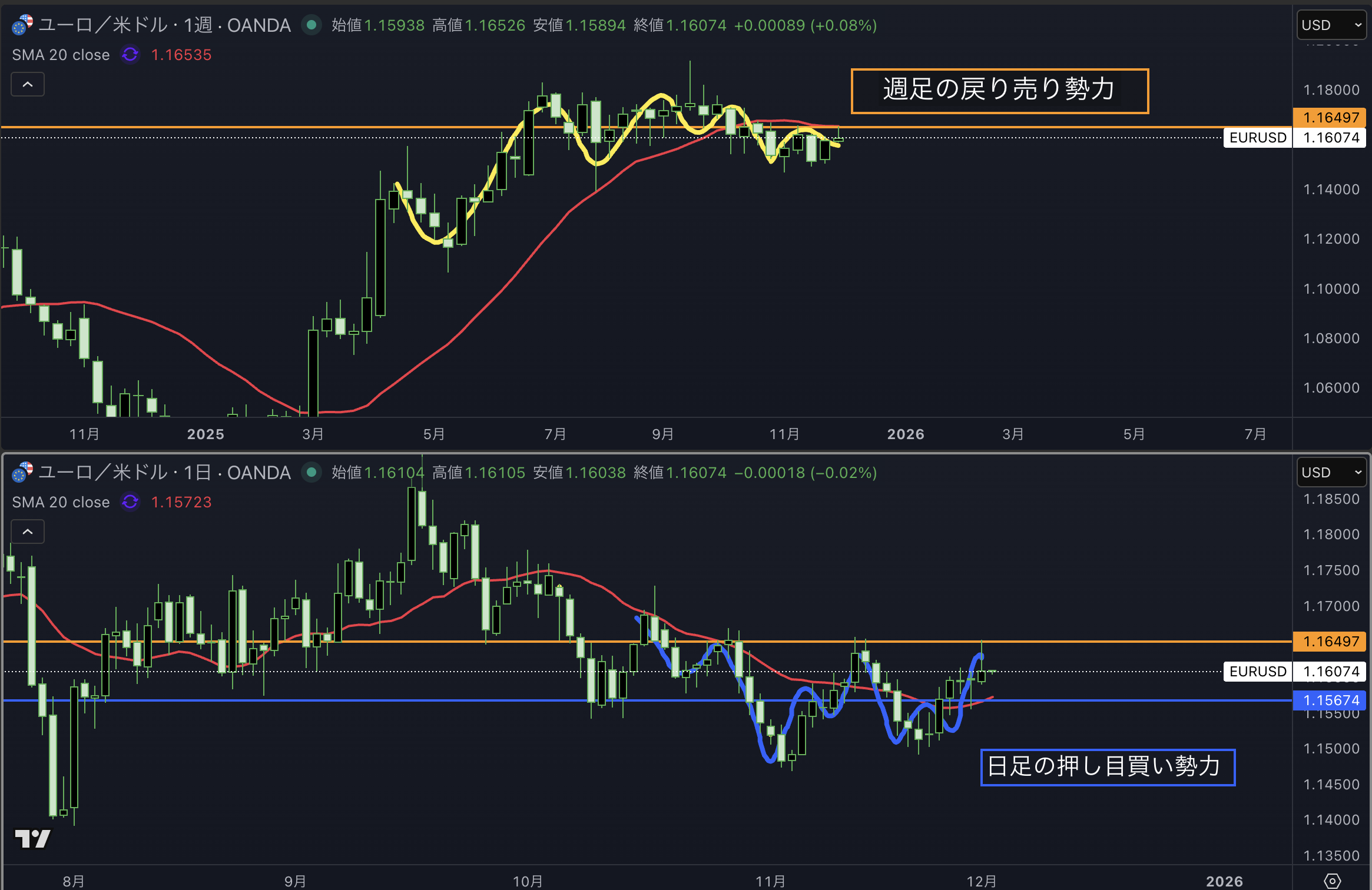Click the orange 1.16497 price label on weekly axis
Viewport: 1372px width, 890px height.
(1330, 117)
